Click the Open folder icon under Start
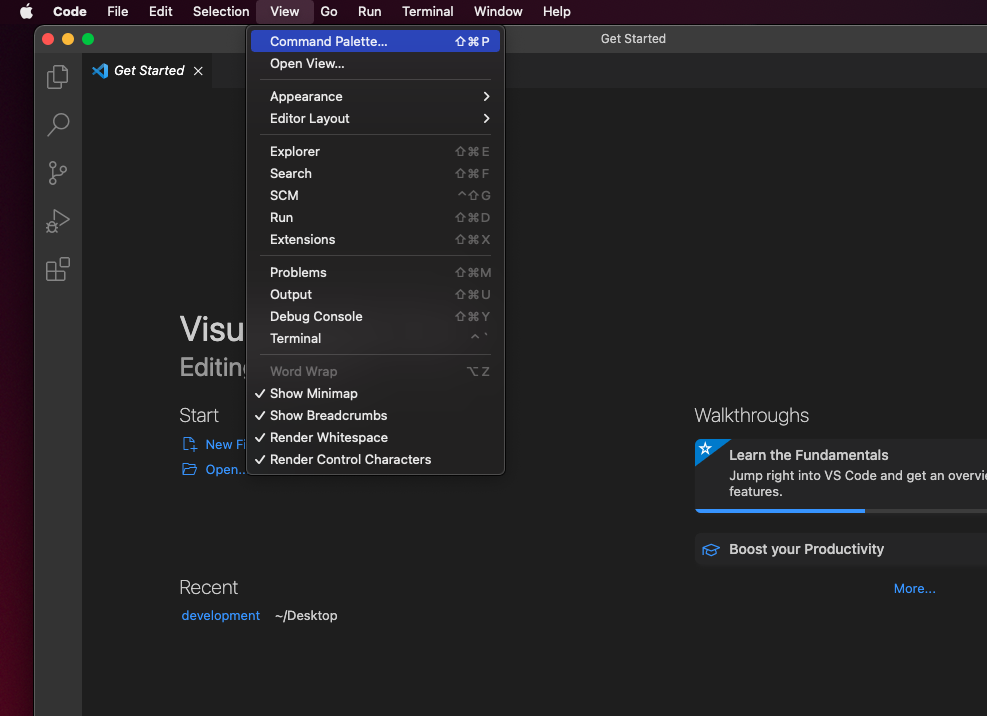This screenshot has height=716, width=987. (189, 469)
